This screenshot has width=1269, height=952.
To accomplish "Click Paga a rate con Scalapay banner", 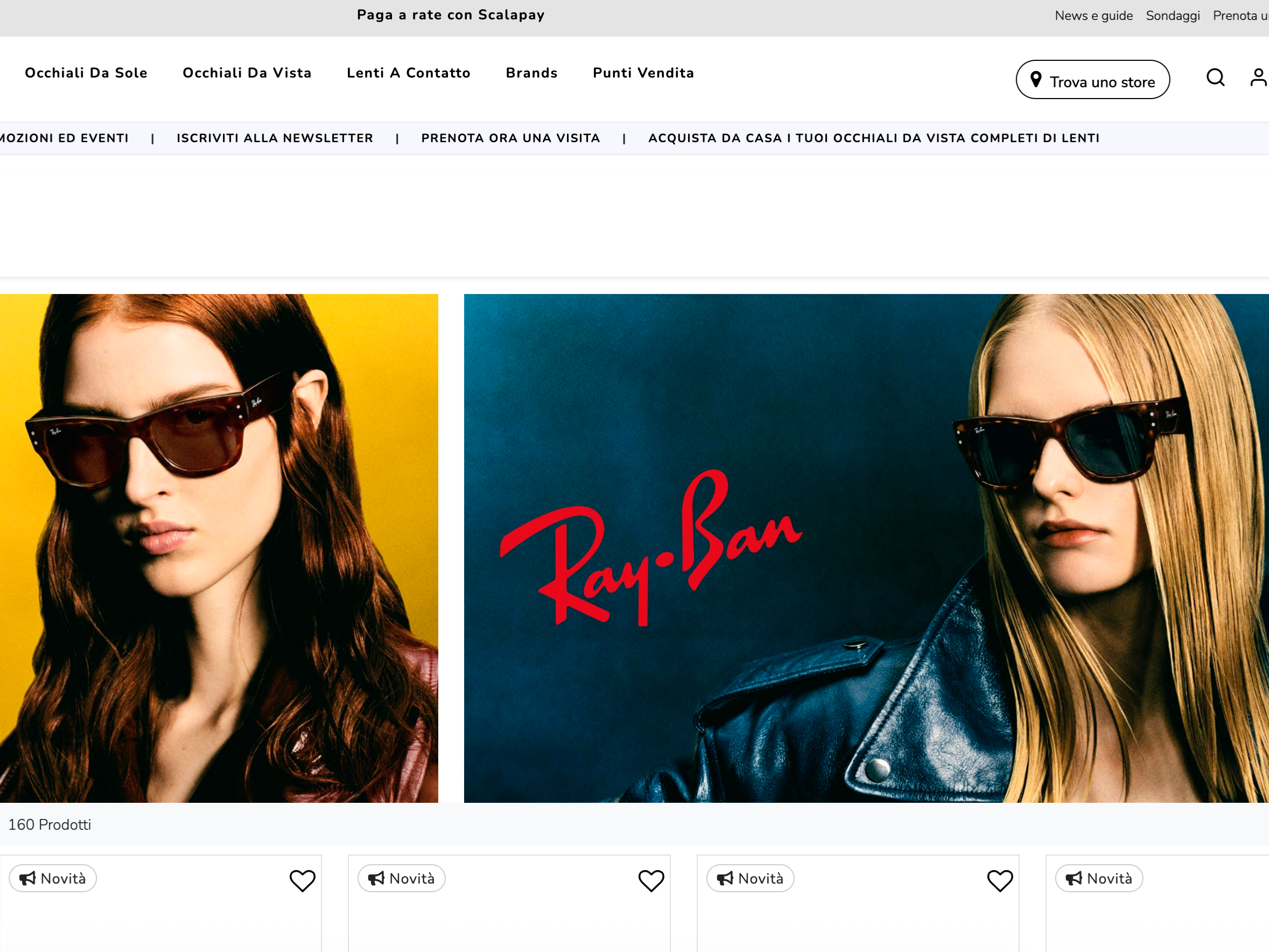I will (x=451, y=15).
